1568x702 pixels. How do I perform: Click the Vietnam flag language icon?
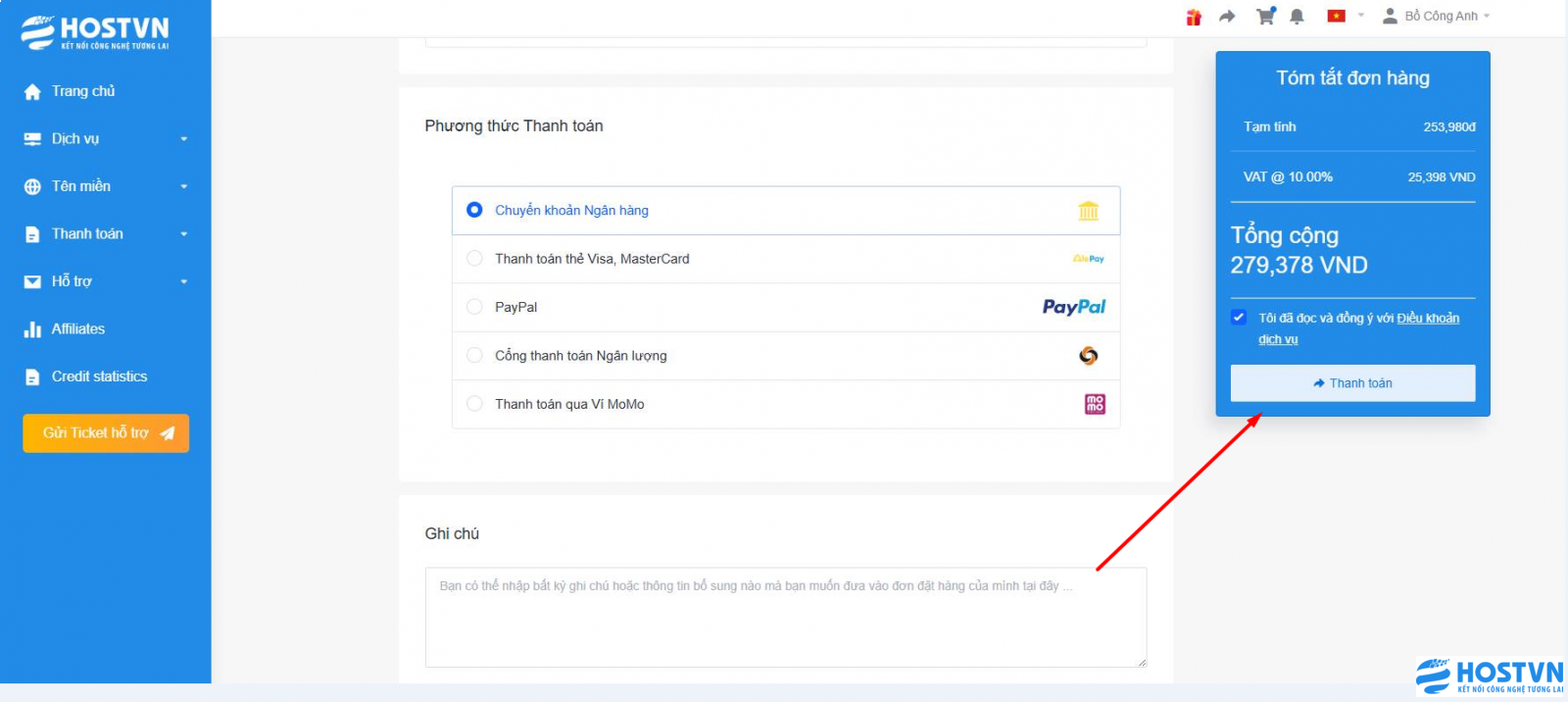point(1336,16)
